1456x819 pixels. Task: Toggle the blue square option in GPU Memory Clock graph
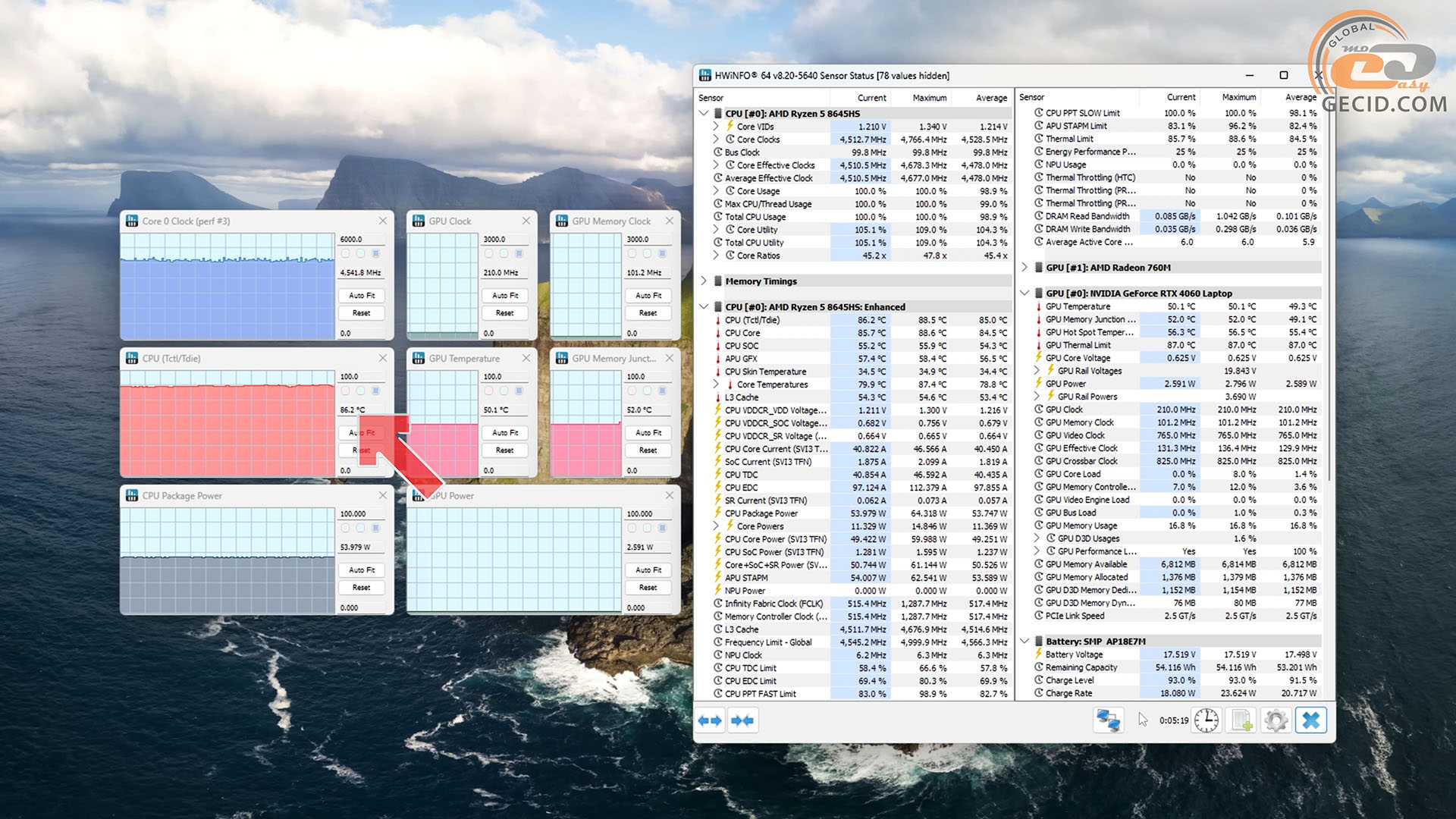[x=662, y=253]
